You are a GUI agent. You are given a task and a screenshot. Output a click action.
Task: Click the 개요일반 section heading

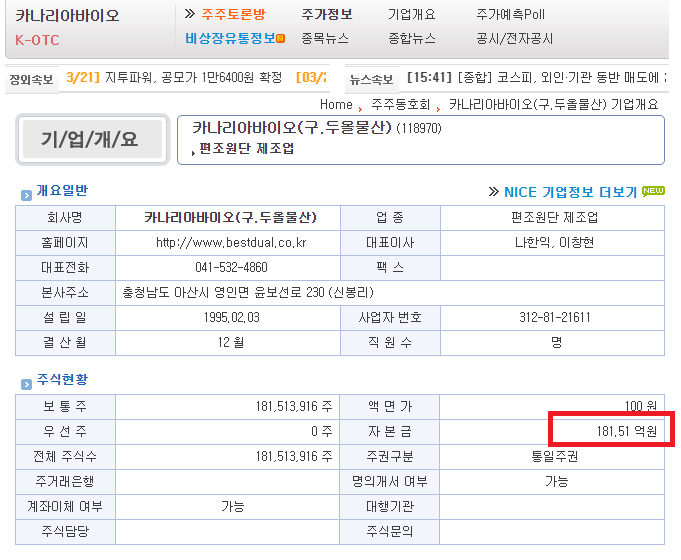(62, 190)
